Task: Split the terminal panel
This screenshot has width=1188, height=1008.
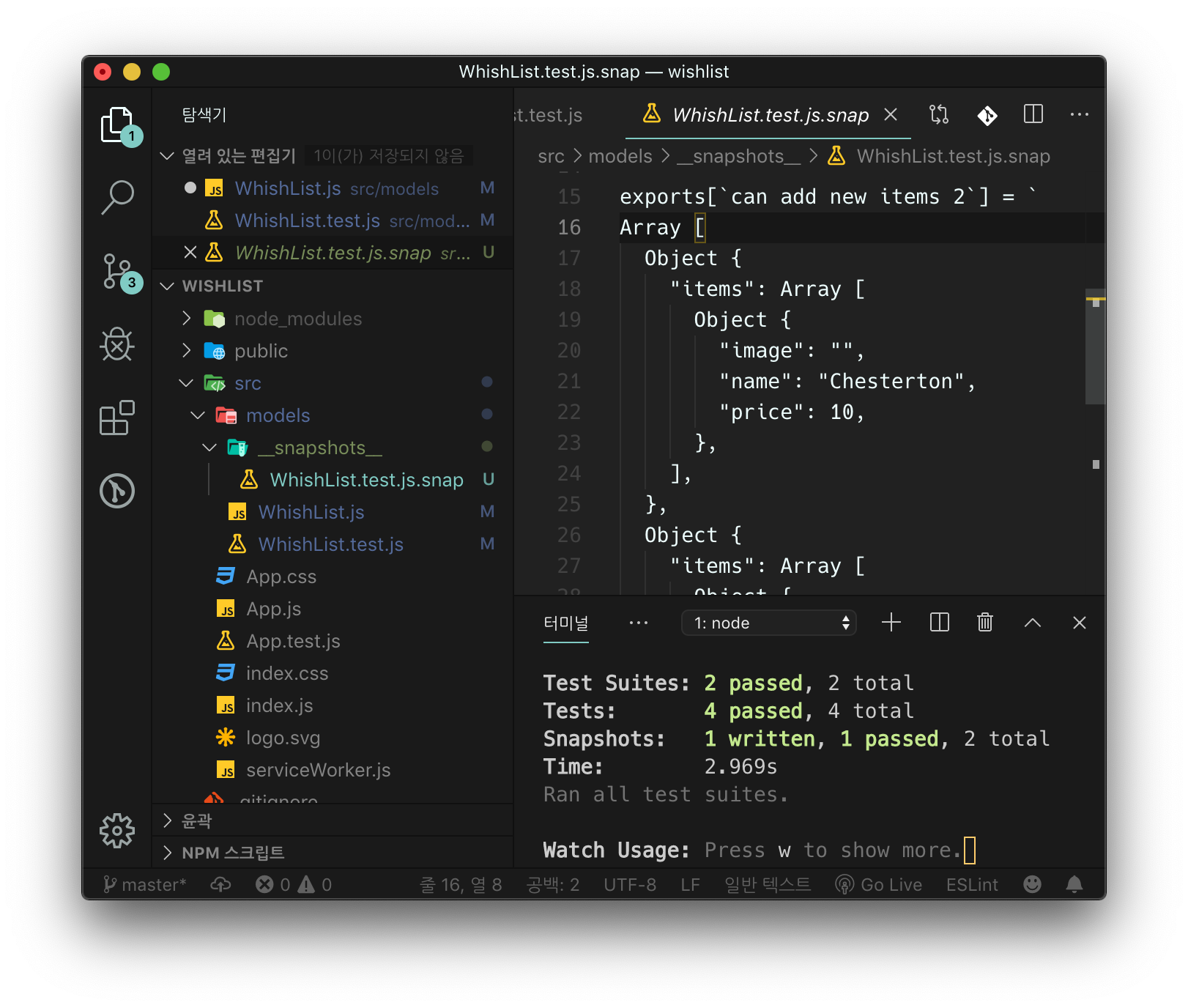Action: (939, 623)
